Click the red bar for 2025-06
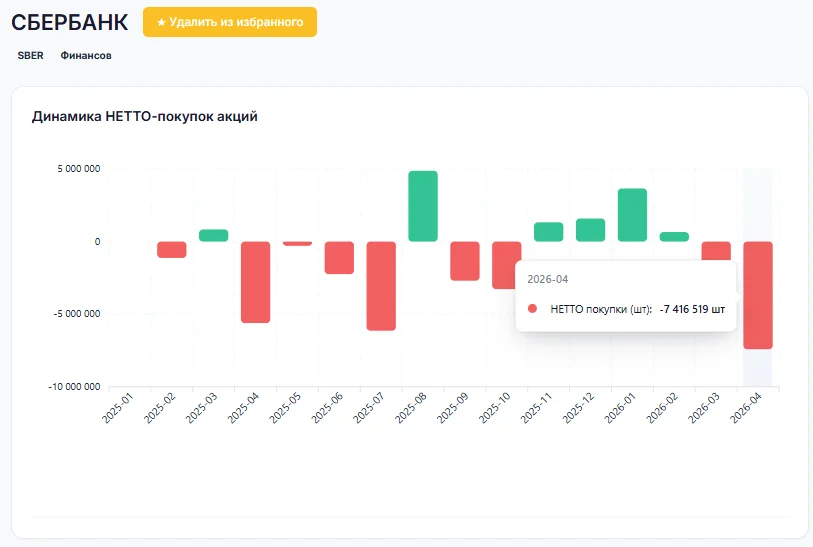This screenshot has width=813, height=547. point(340,258)
